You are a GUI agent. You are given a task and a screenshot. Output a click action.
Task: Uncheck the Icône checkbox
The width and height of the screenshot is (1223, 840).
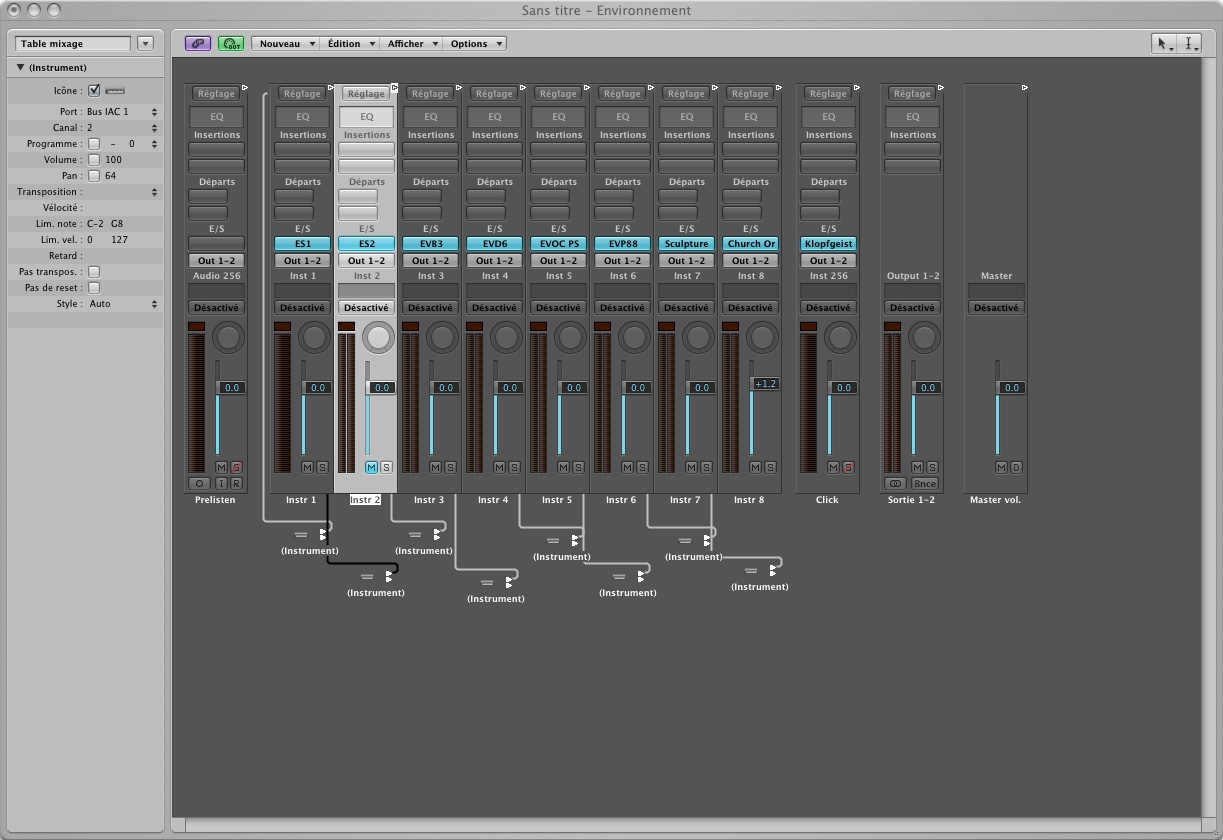click(x=94, y=91)
